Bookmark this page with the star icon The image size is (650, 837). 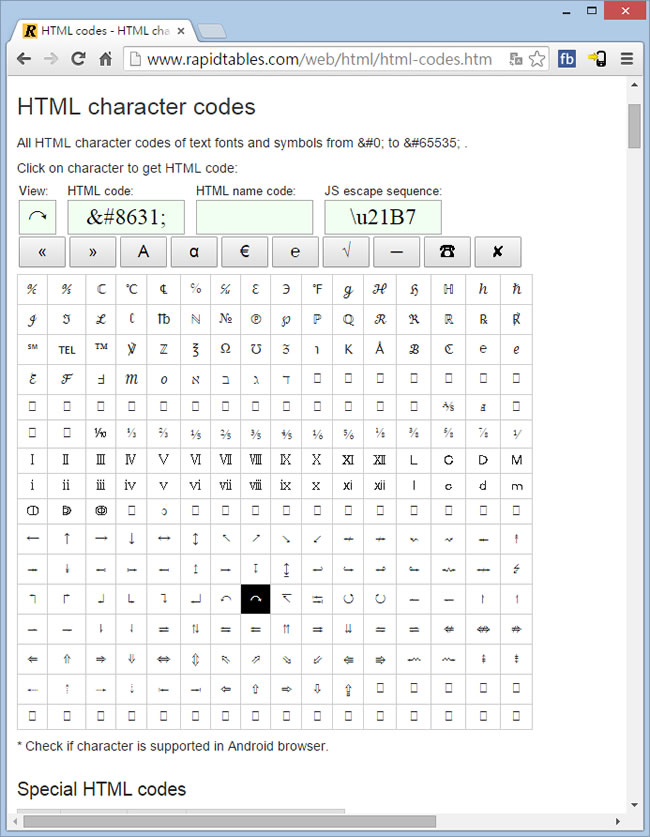[537, 59]
